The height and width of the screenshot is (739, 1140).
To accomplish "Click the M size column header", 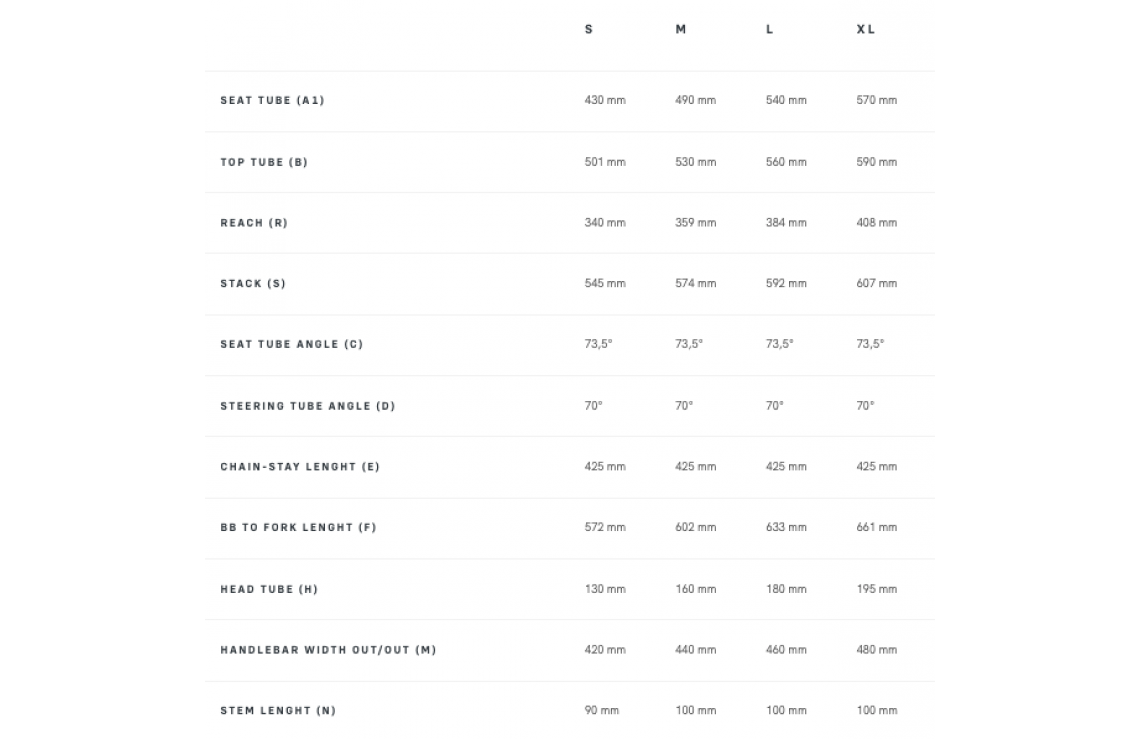I will pos(680,30).
